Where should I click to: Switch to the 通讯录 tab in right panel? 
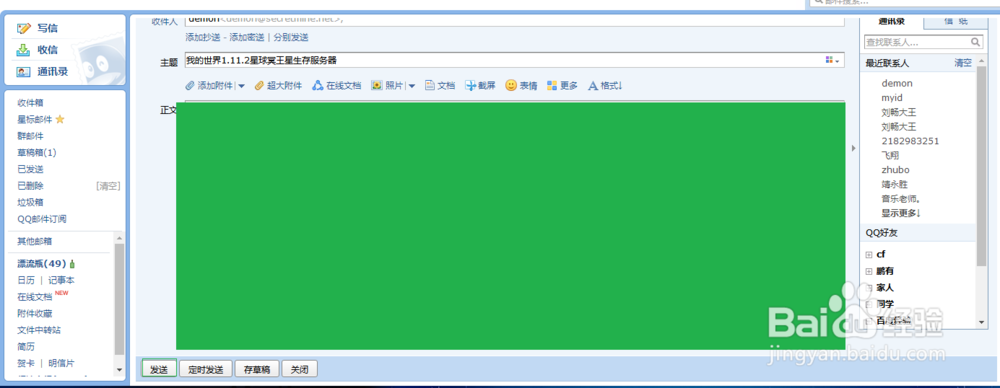pos(892,21)
